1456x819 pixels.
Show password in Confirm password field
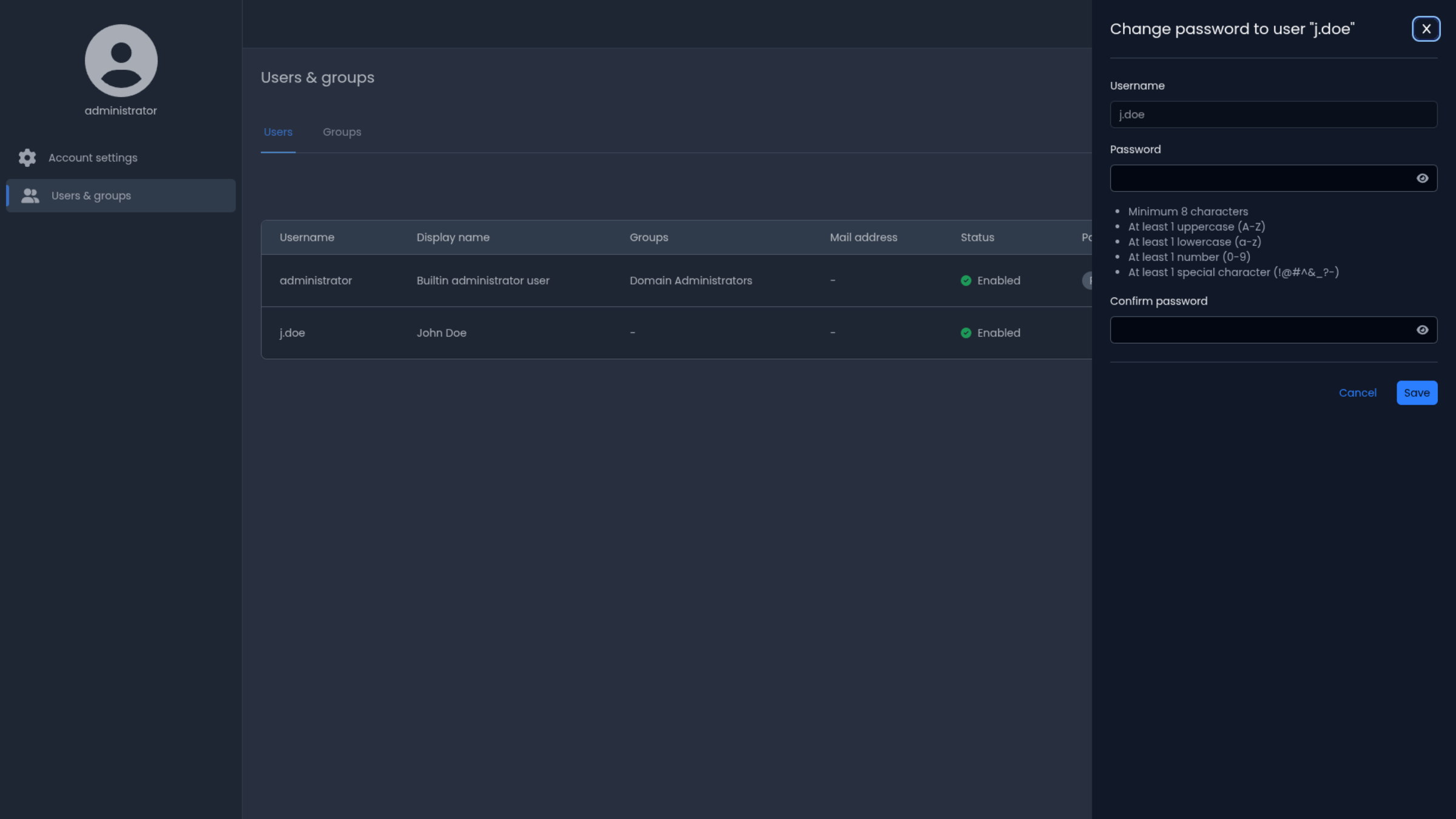tap(1422, 330)
